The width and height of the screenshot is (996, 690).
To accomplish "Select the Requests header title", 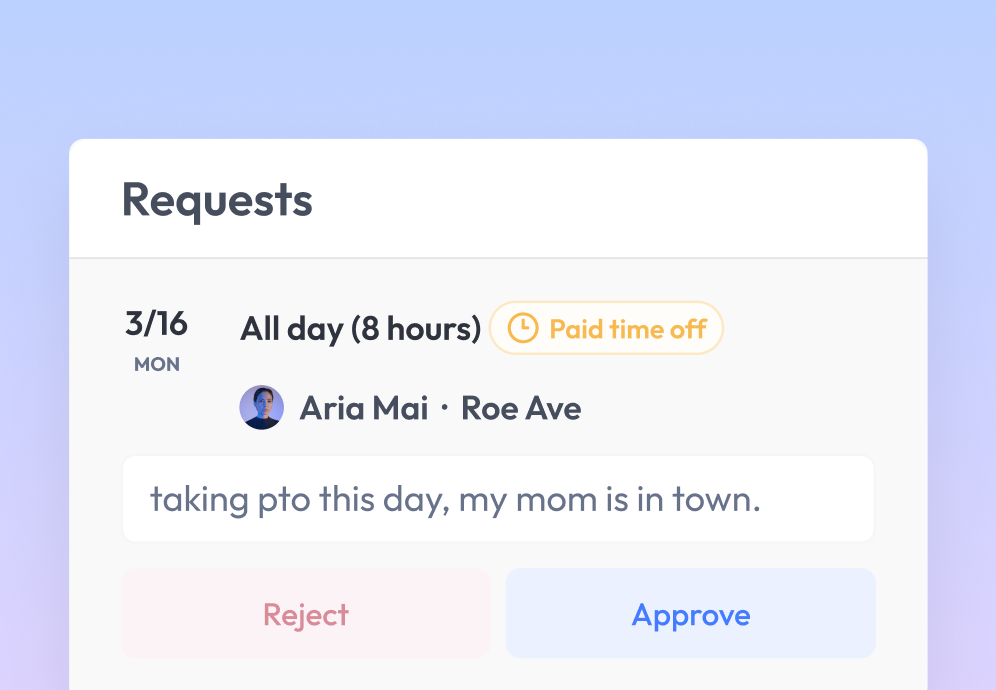I will 216,200.
